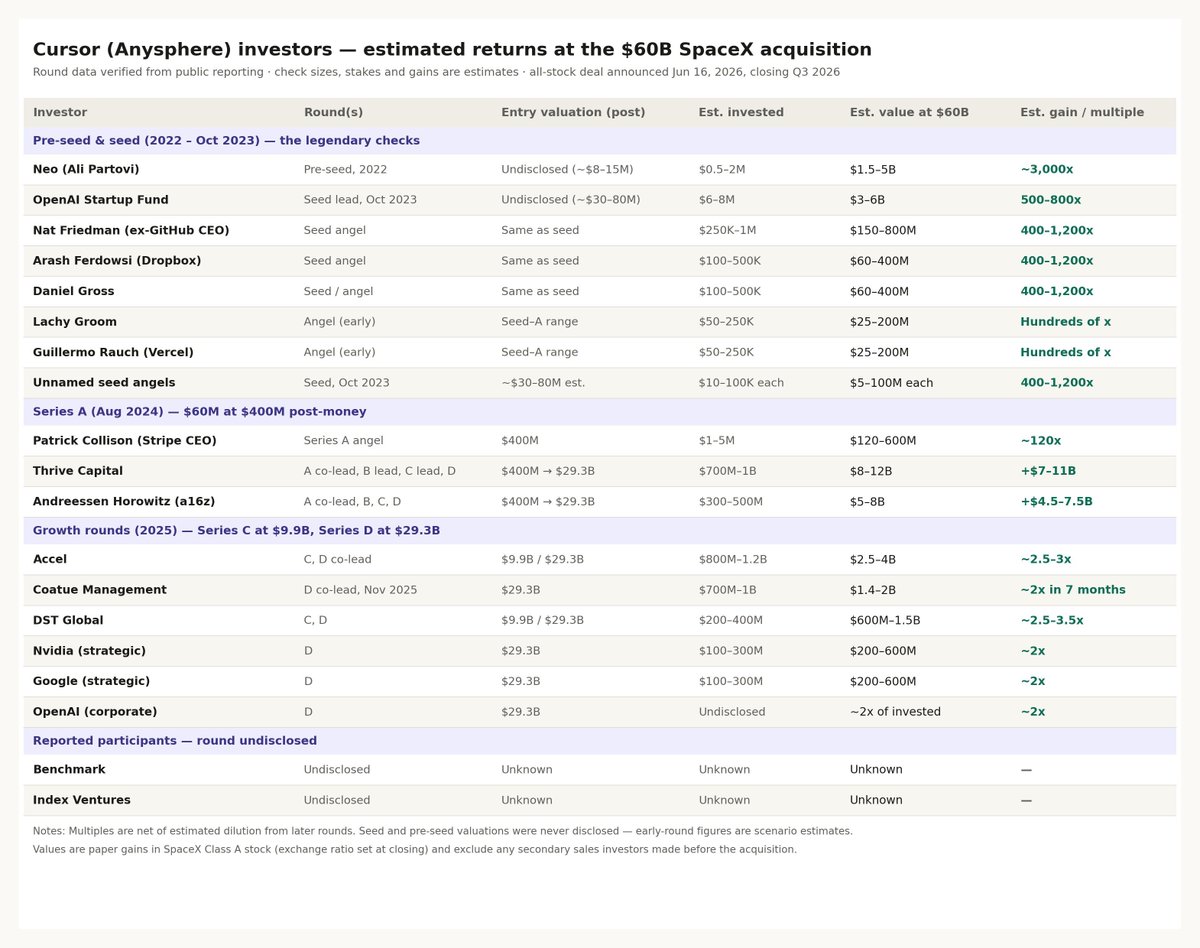Click the 'Lachy Groom' investor name
Image resolution: width=1200 pixels, height=948 pixels.
coord(75,322)
